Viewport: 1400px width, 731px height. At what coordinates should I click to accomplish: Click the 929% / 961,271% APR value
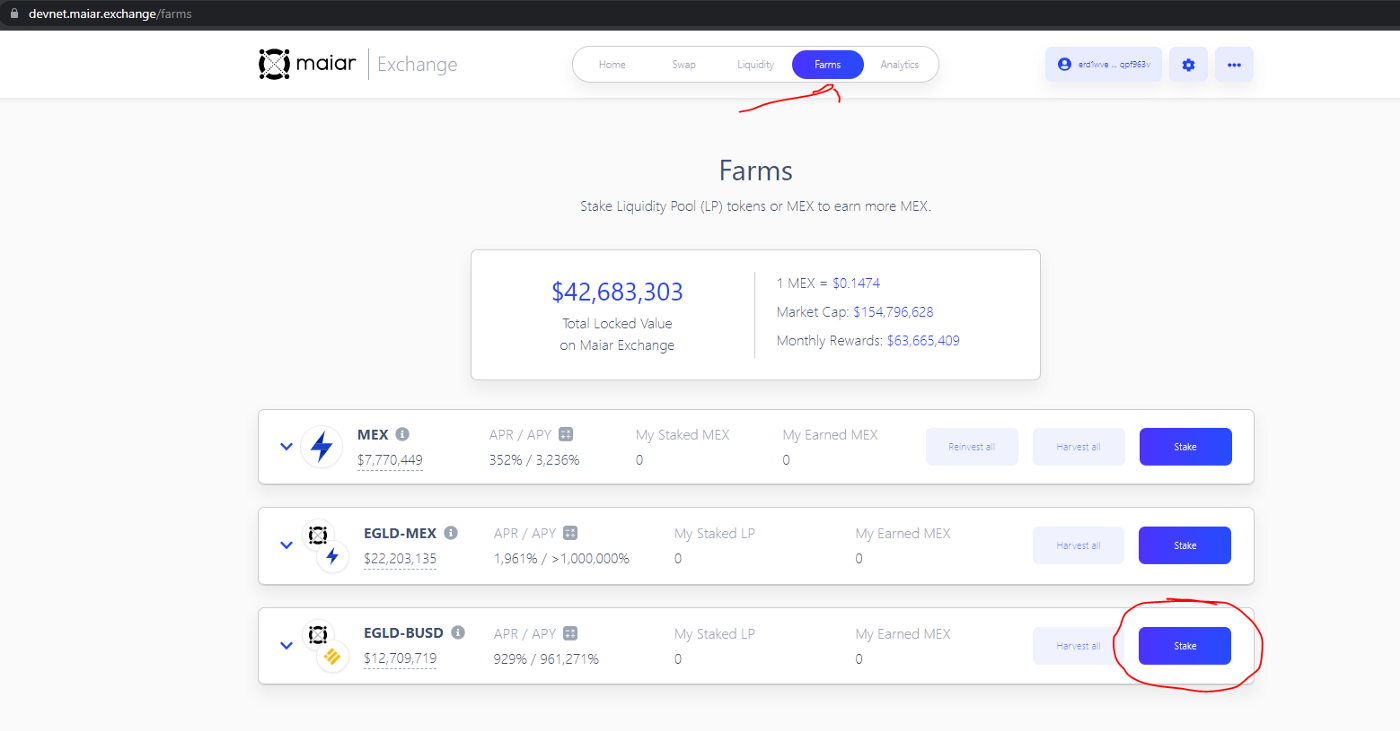(x=546, y=659)
